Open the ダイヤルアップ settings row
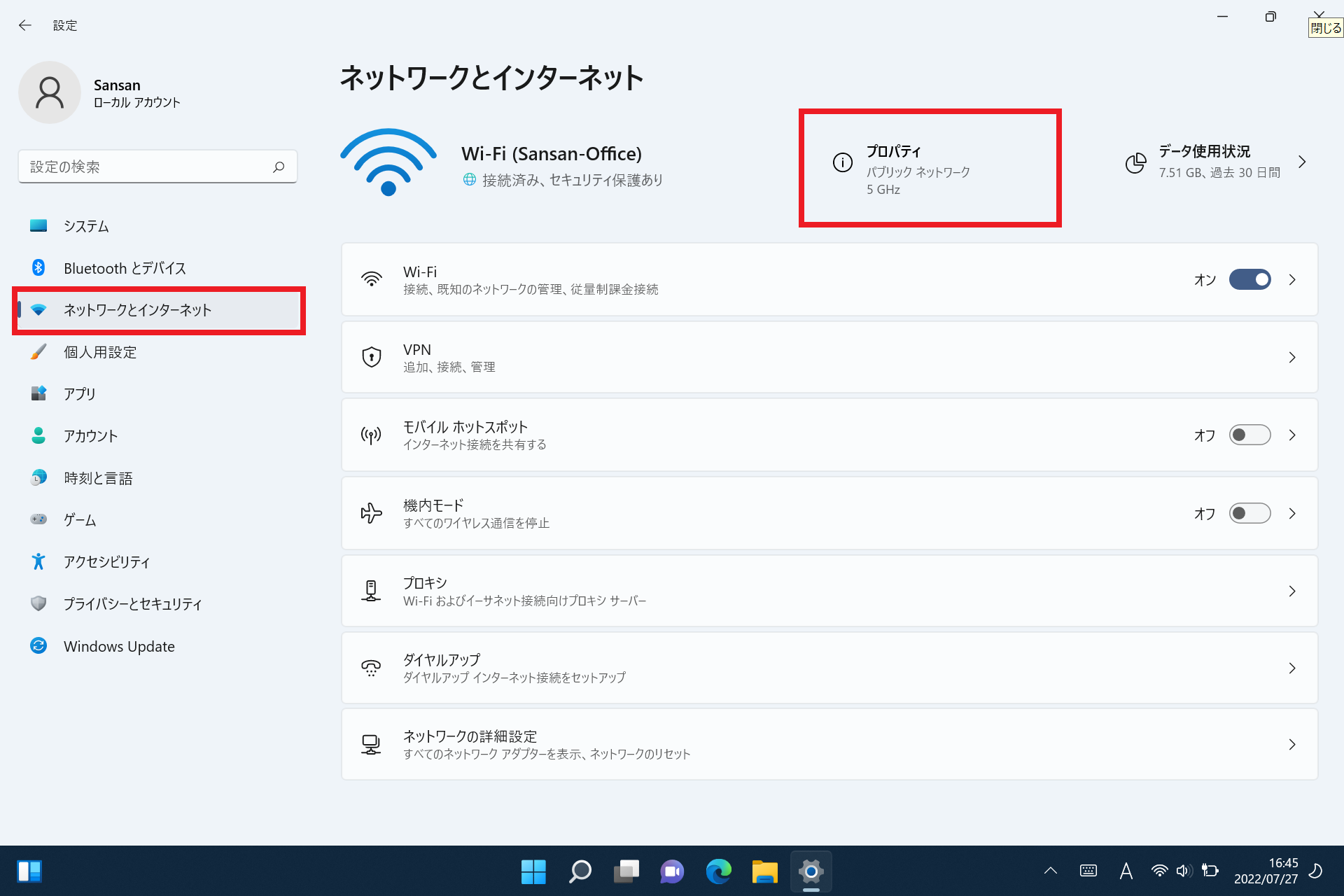Viewport: 1344px width, 896px height. (829, 668)
